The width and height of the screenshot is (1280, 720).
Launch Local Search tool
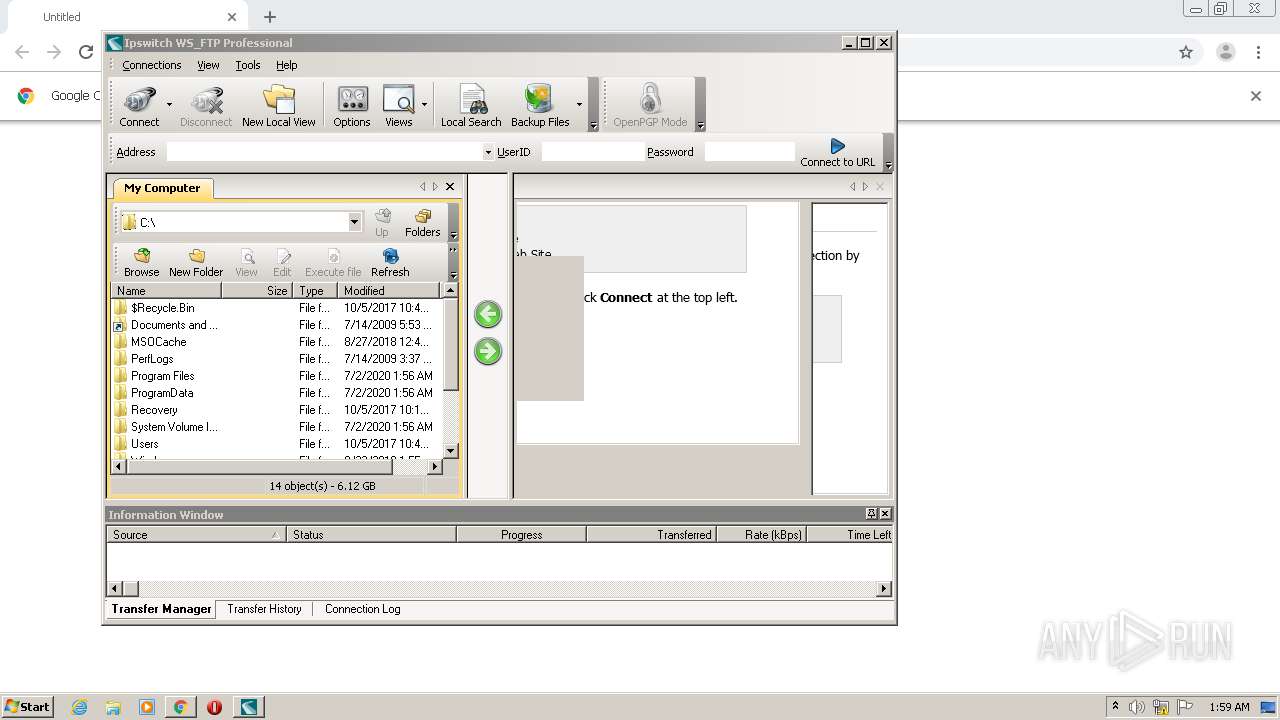point(471,106)
